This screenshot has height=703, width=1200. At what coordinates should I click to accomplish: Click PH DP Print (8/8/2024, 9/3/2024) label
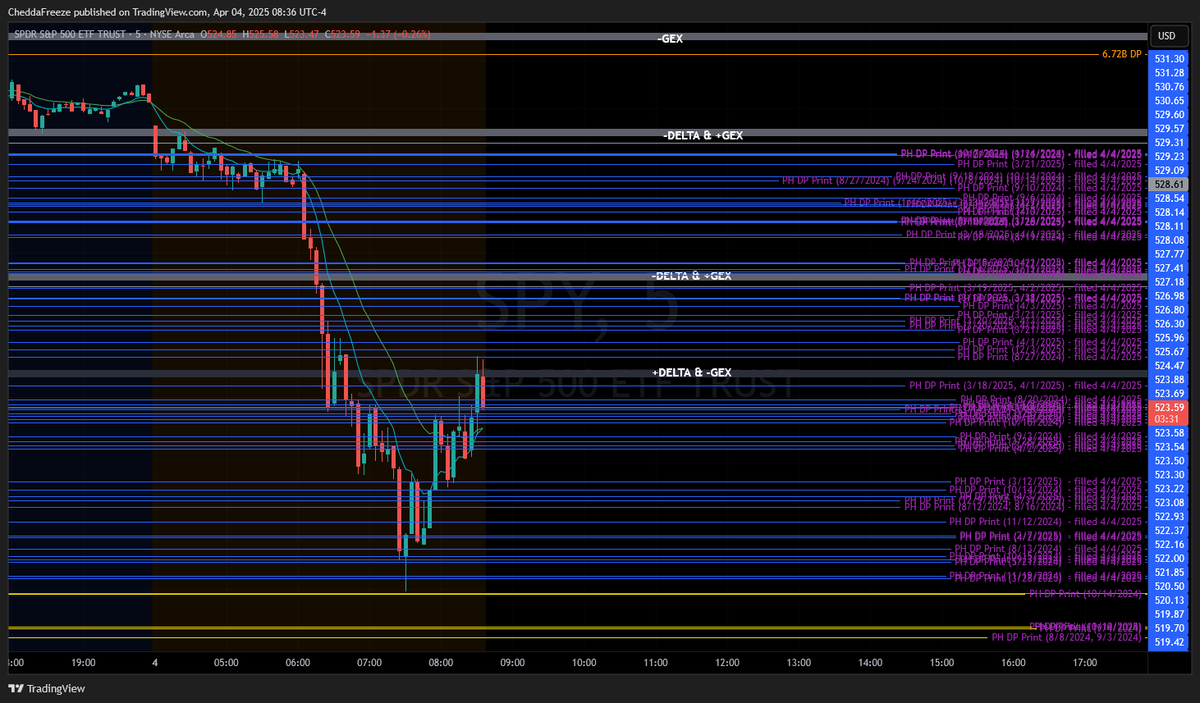pos(1066,636)
